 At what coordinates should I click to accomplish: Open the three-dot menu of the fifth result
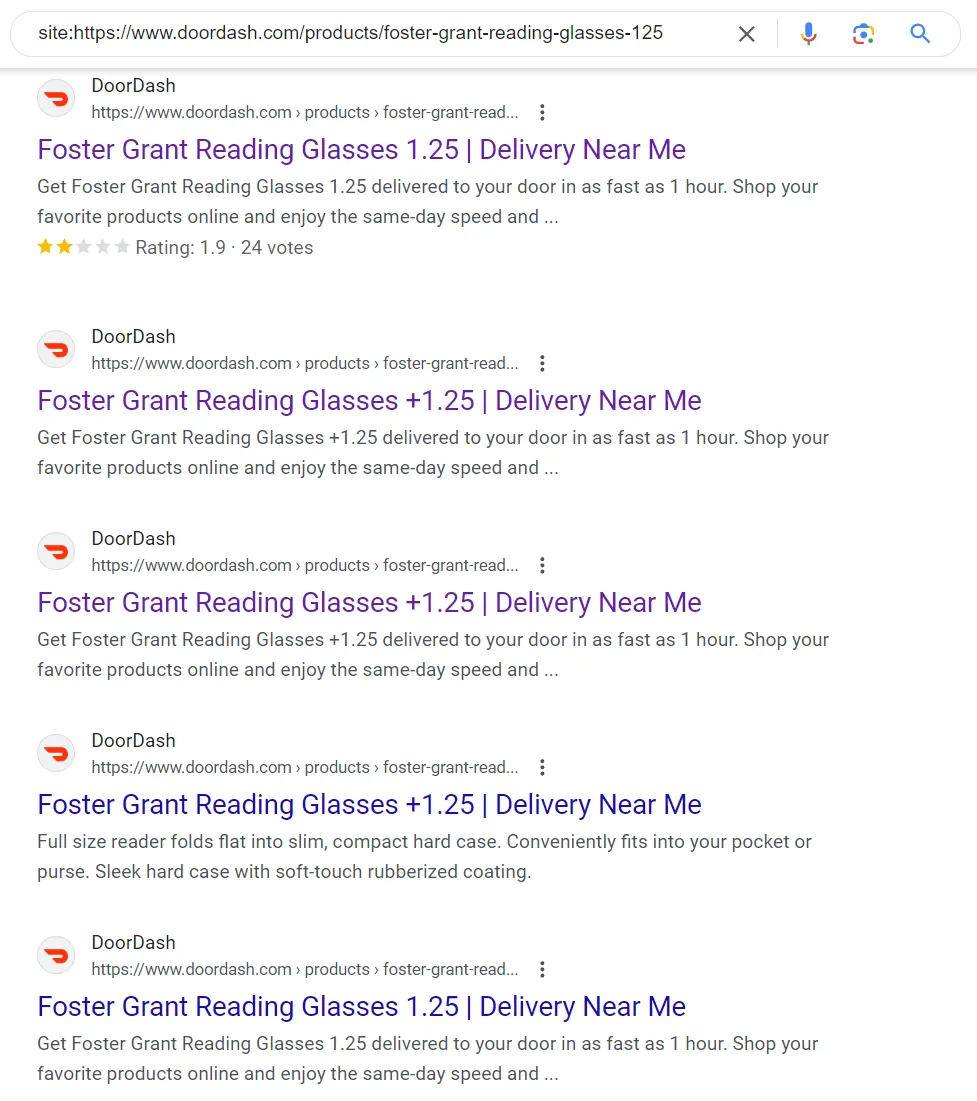[x=542, y=970]
